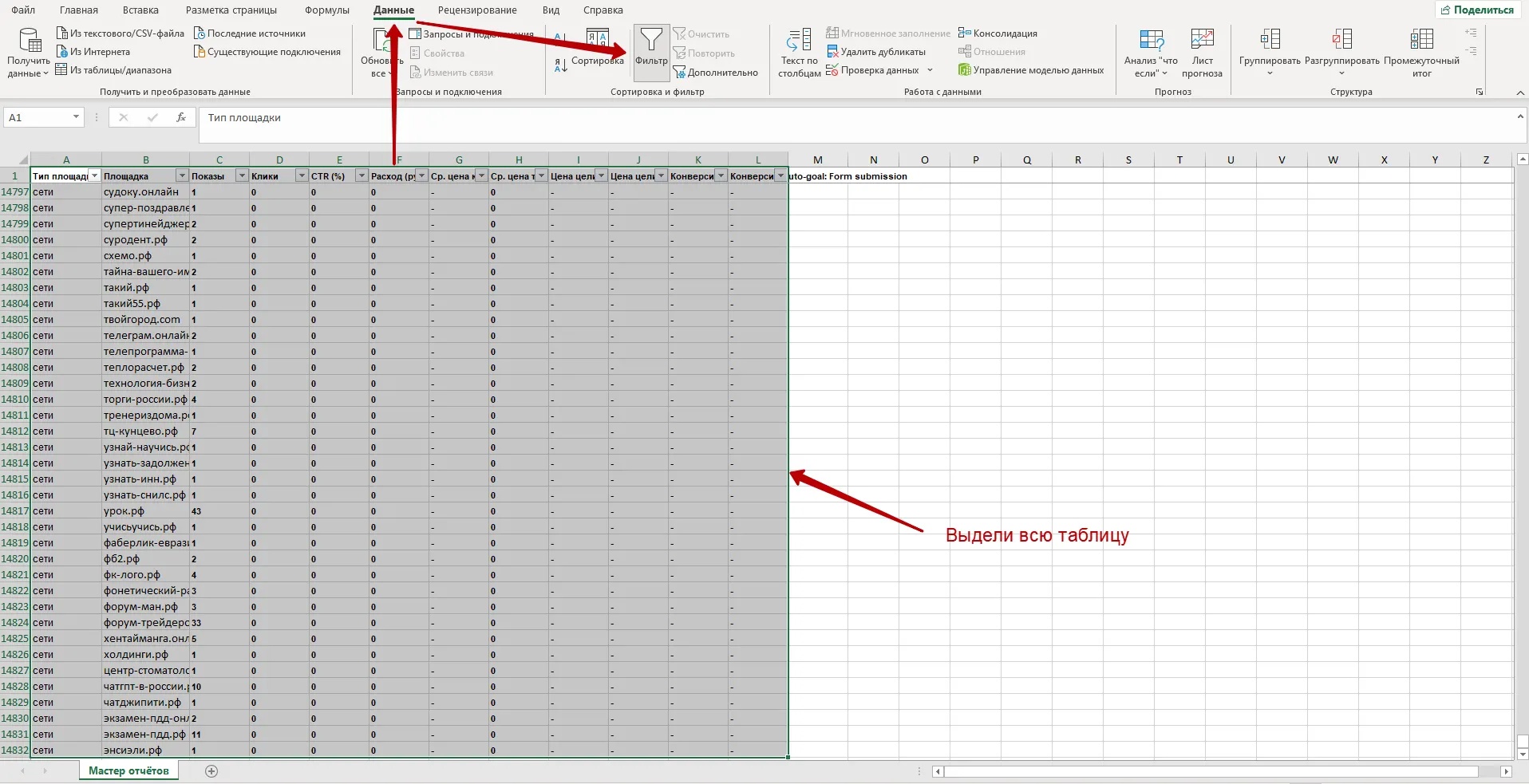Switch to the Формулы ribbon tab

326,10
